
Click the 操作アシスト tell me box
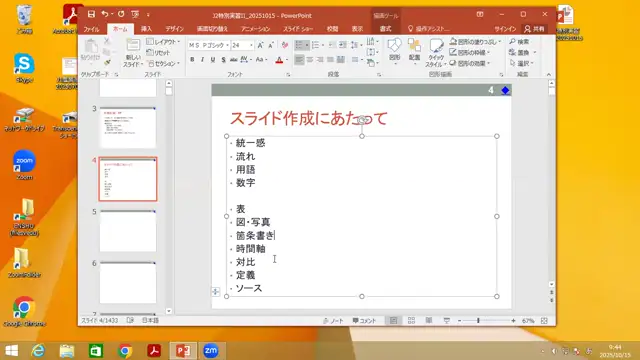[x=429, y=29]
